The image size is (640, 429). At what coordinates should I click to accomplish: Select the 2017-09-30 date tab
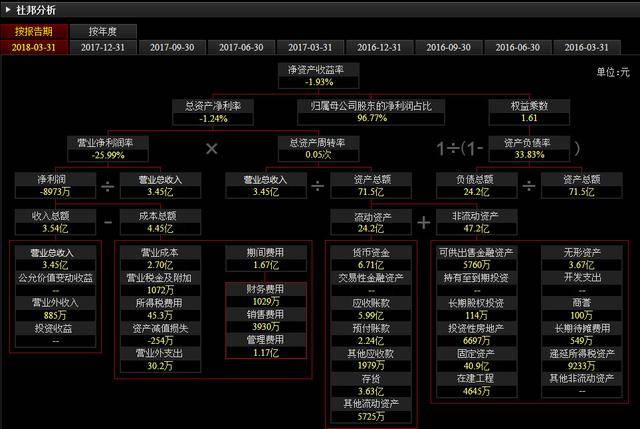(x=173, y=47)
